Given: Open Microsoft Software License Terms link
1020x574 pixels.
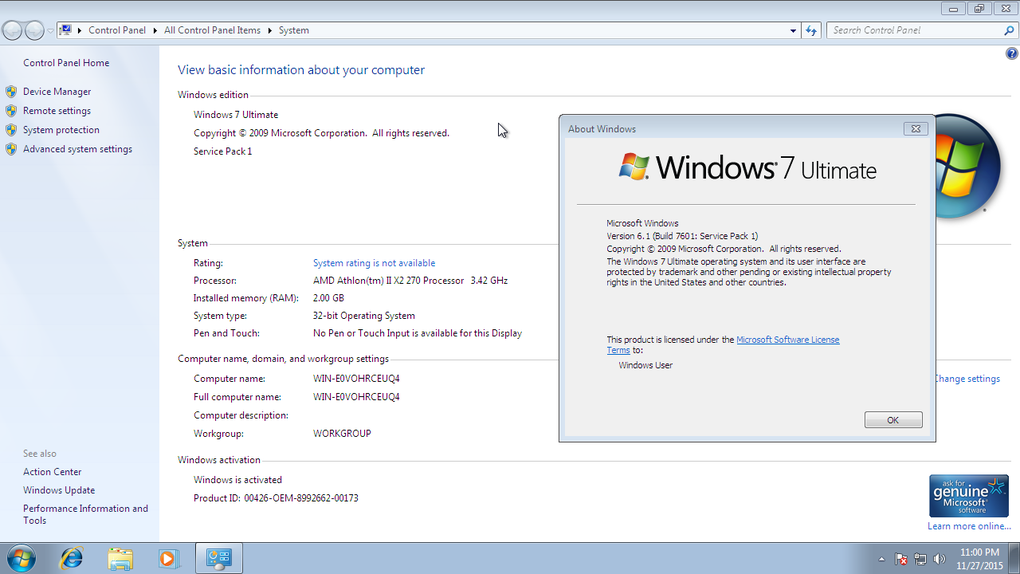Looking at the screenshot, I should (788, 340).
